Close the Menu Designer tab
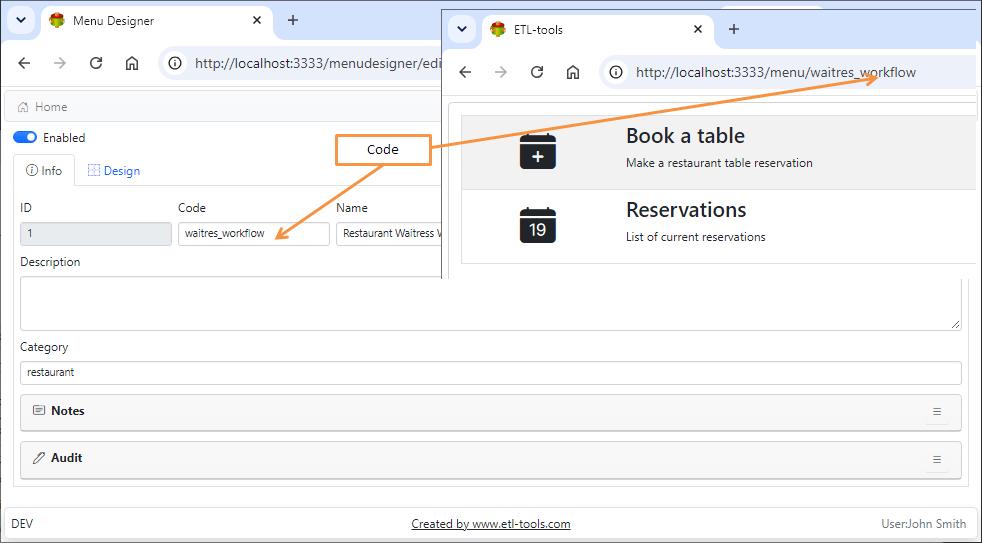 [x=257, y=21]
